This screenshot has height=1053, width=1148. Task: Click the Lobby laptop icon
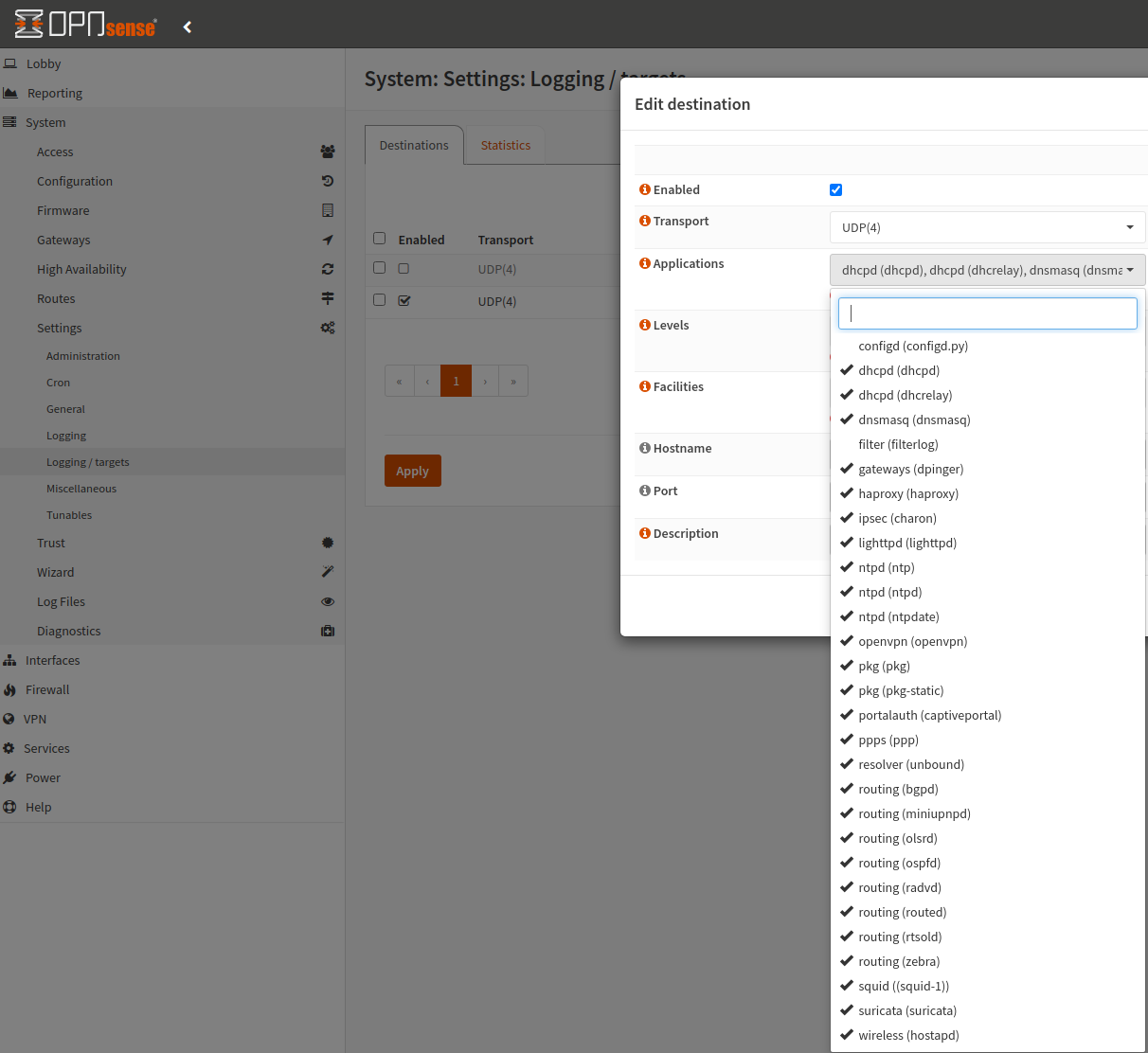(10, 63)
